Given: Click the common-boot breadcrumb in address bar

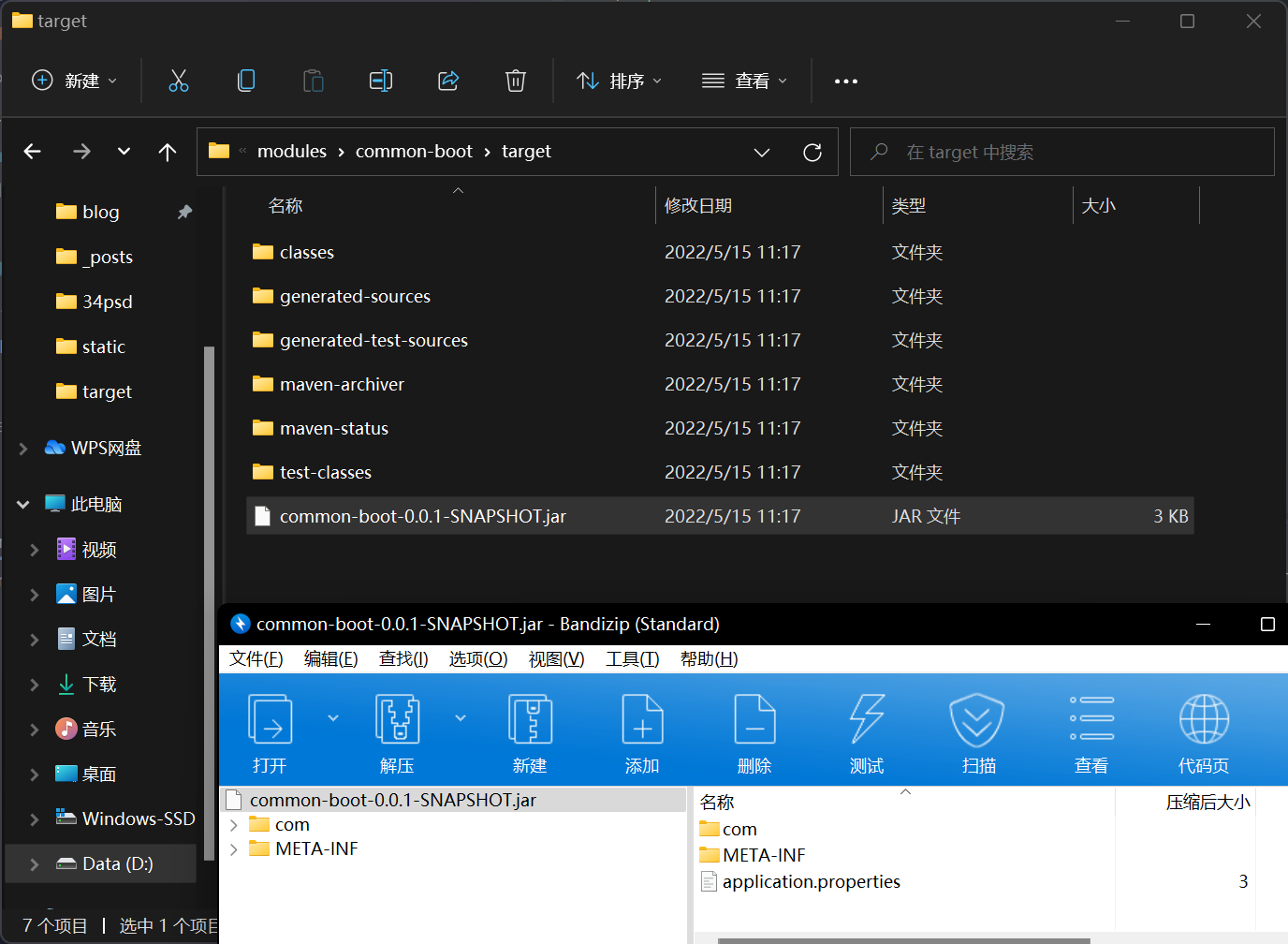Looking at the screenshot, I should pyautogui.click(x=414, y=152).
